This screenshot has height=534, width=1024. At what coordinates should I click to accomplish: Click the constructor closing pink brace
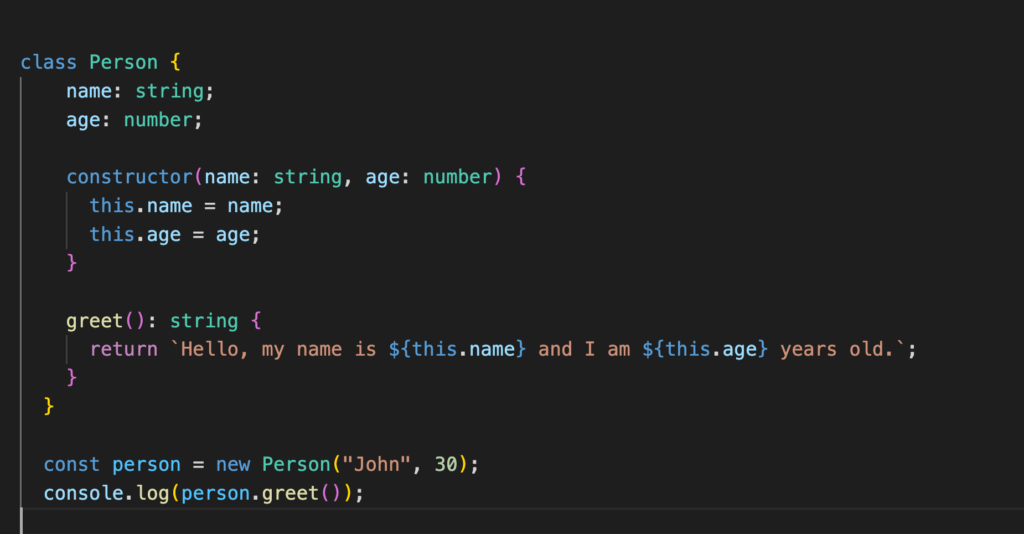(x=72, y=262)
